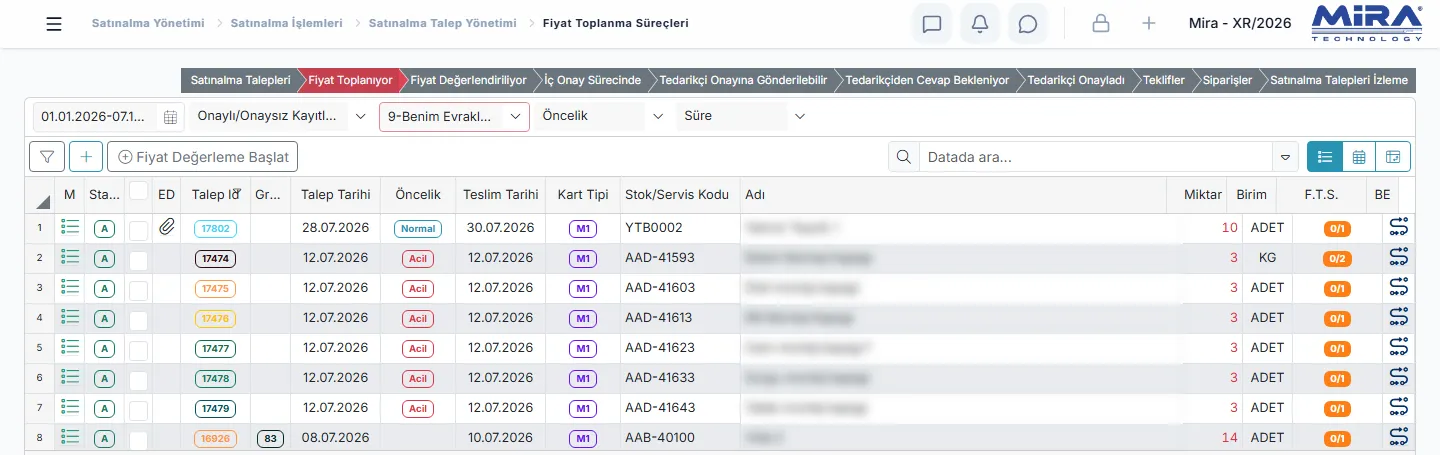Open the hamburger main menu
The image size is (1440, 455).
coord(54,24)
